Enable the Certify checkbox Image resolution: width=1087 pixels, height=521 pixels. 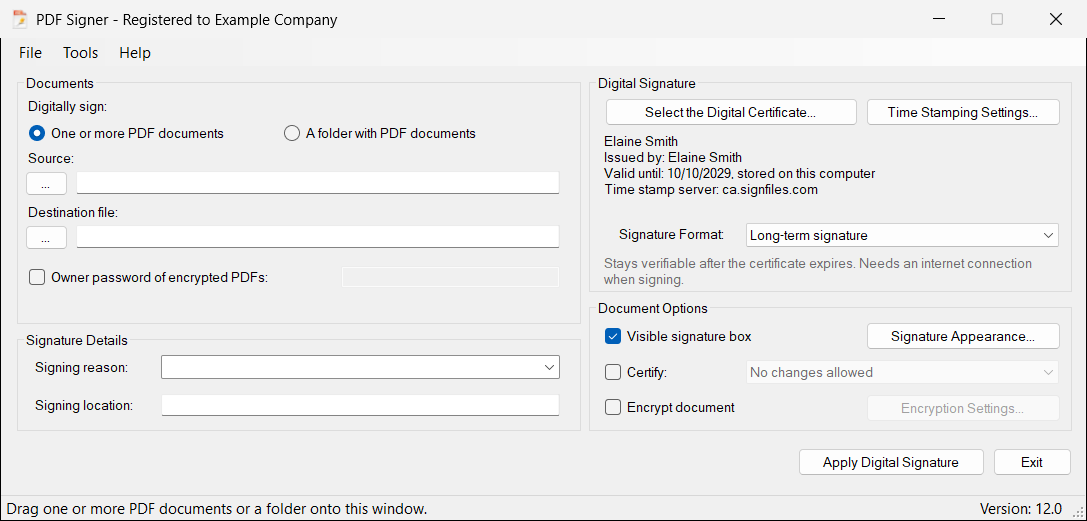click(x=613, y=372)
